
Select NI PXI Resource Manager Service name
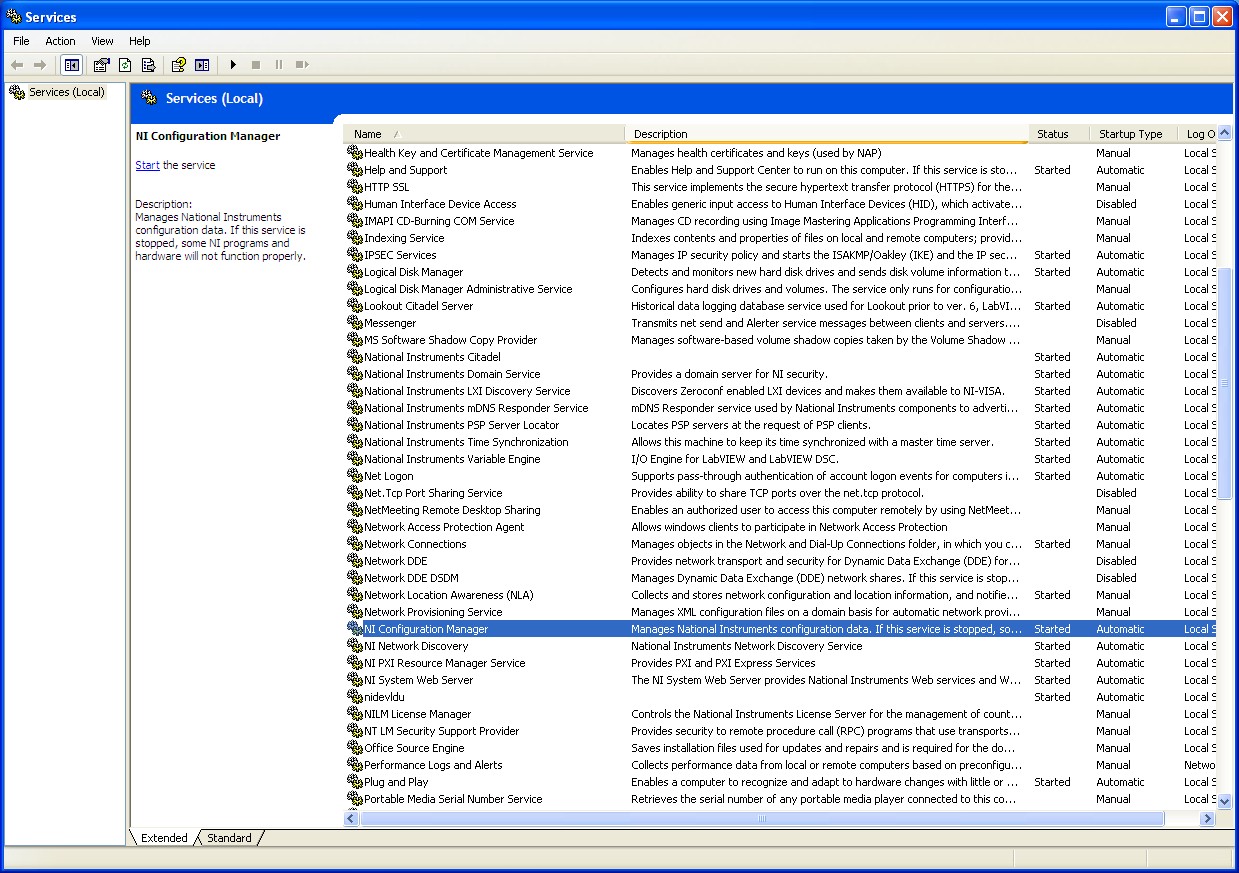[444, 663]
